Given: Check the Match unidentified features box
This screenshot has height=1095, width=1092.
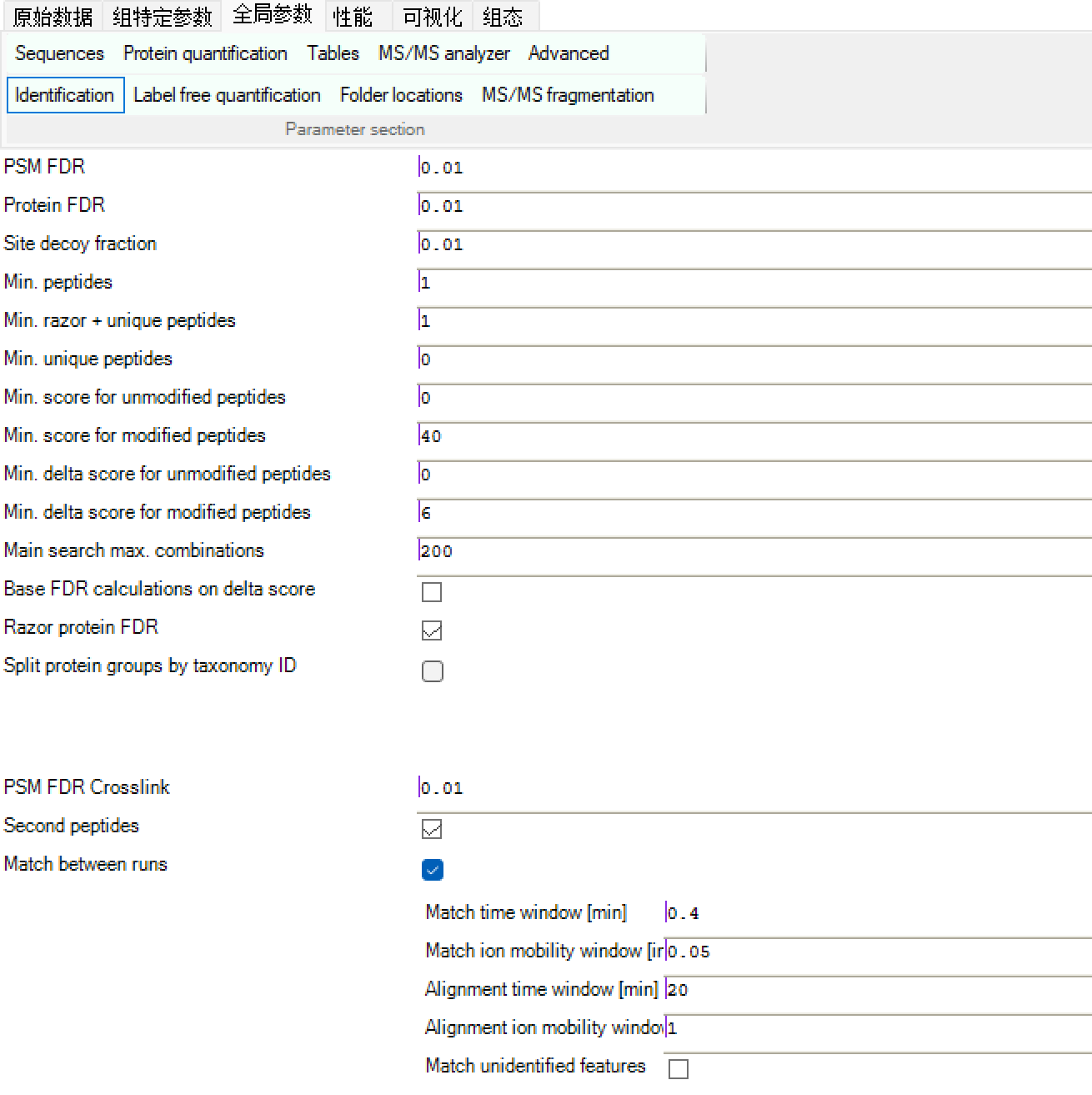Looking at the screenshot, I should click(x=679, y=1069).
